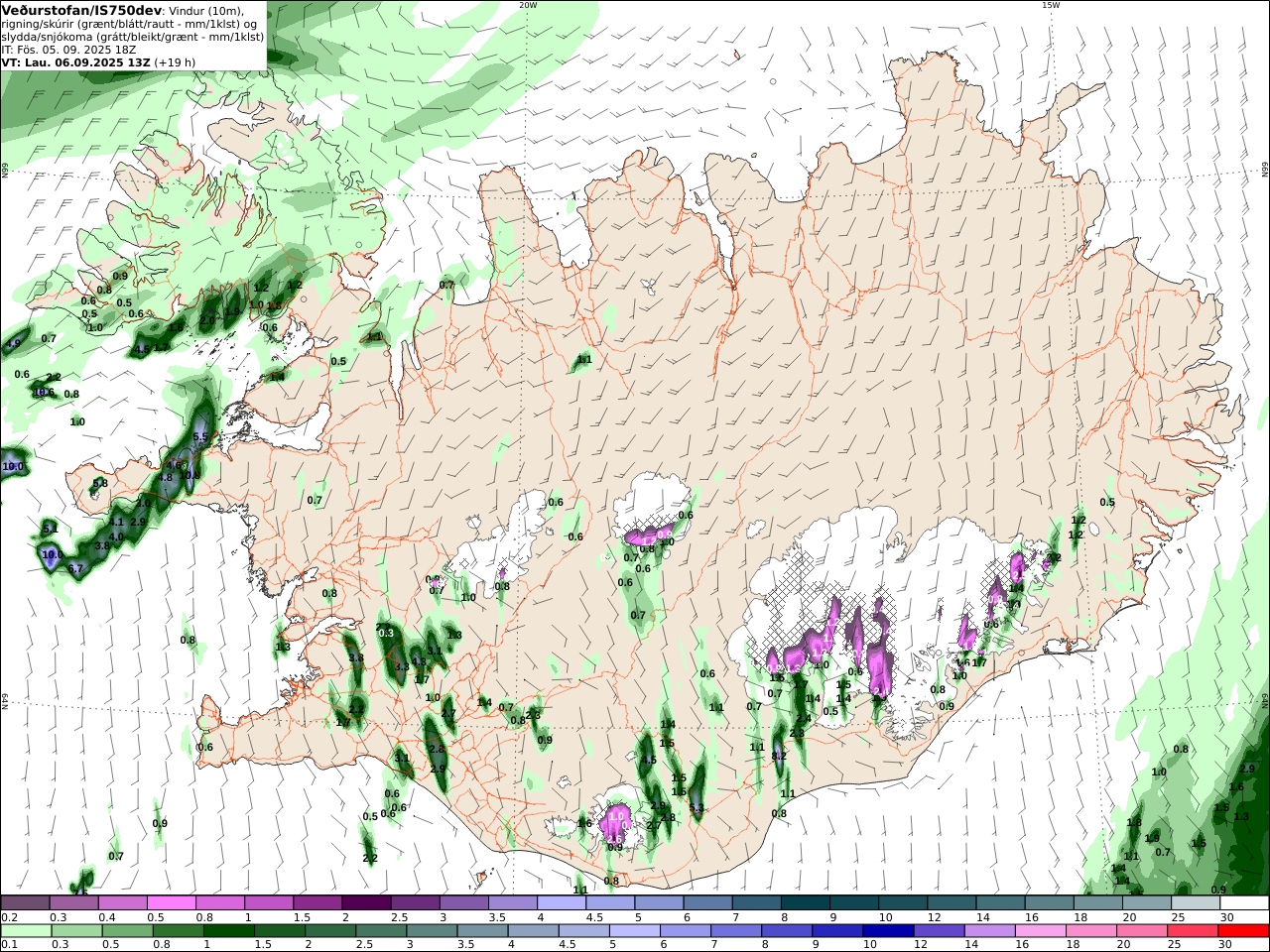Pick the pink swatch between 18 and 20 on the green scale
The width and height of the screenshot is (1270, 952).
(1090, 931)
